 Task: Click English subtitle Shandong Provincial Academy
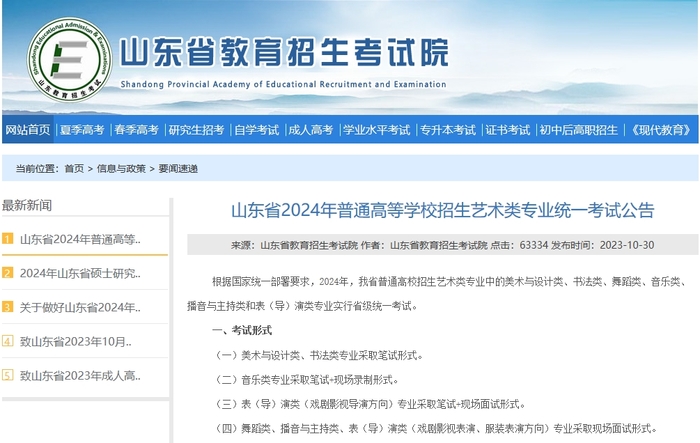pyautogui.click(x=283, y=84)
